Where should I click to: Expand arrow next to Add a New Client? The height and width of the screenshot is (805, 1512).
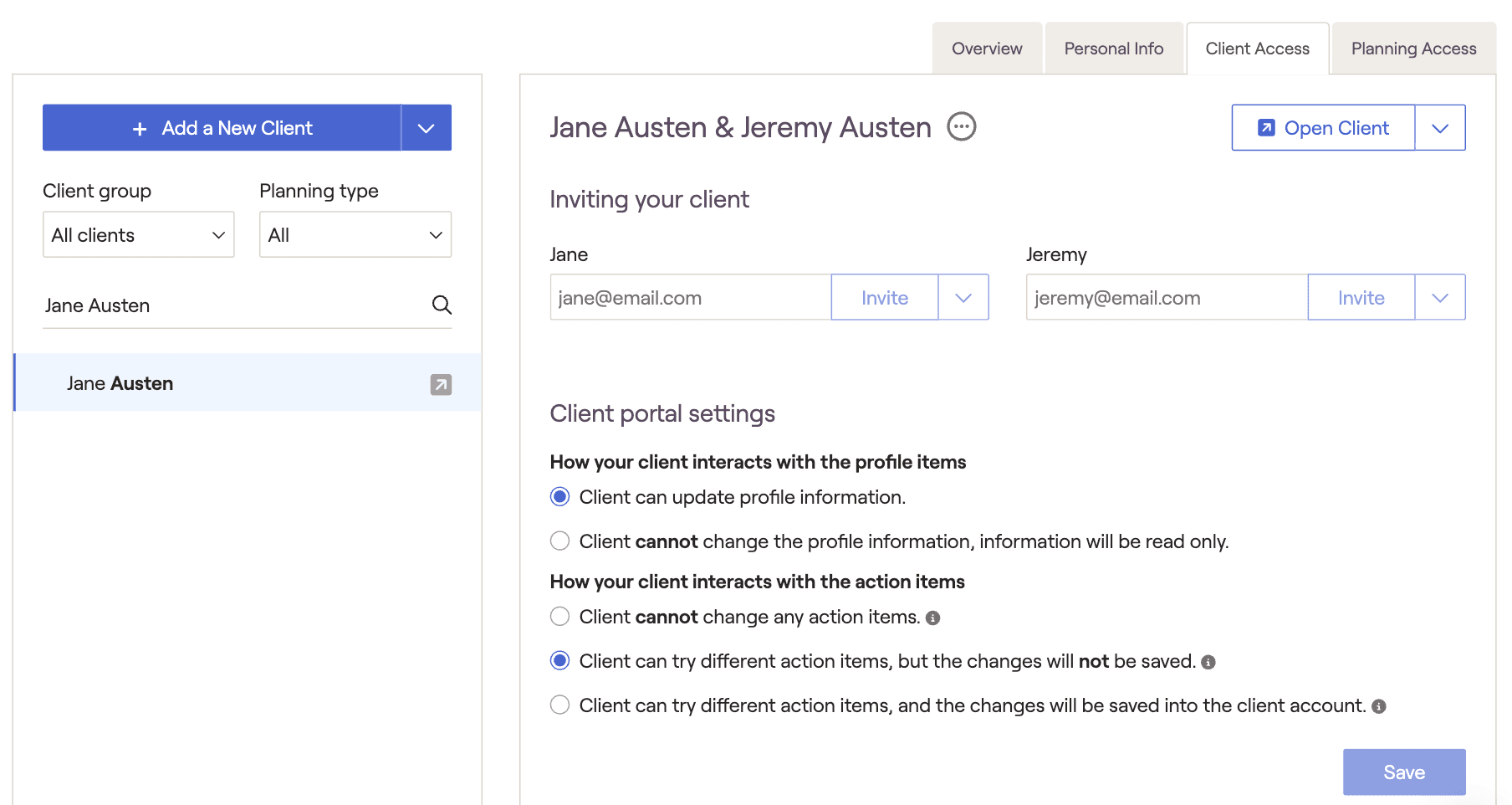click(x=427, y=128)
